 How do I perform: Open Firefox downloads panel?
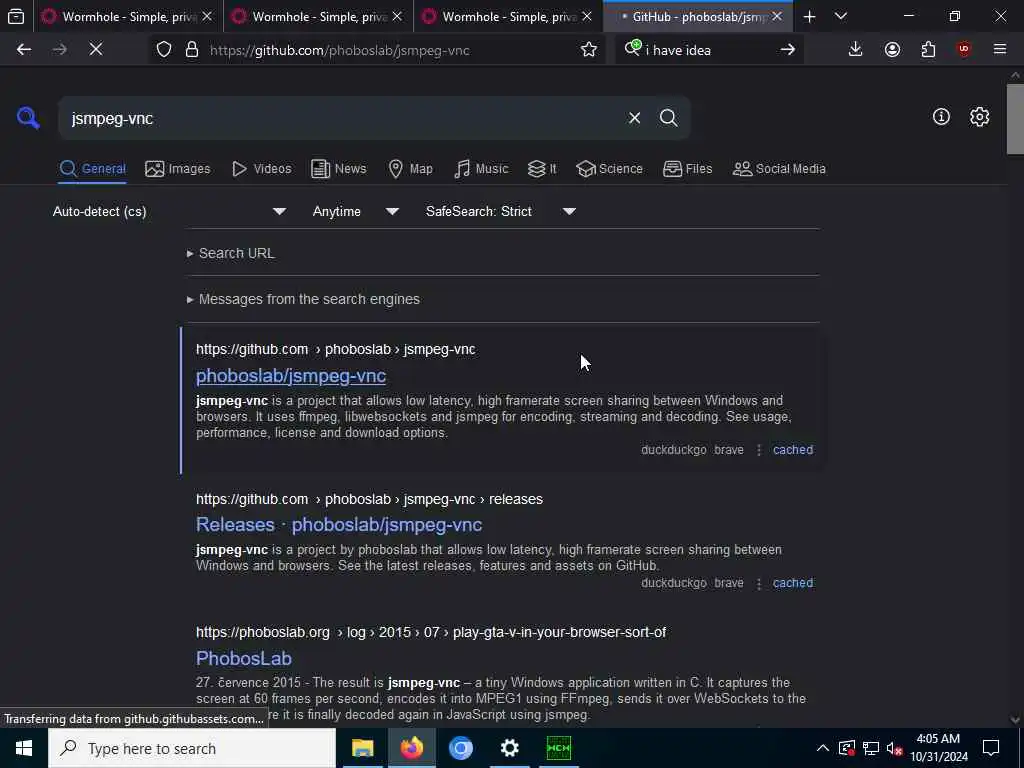tap(855, 50)
